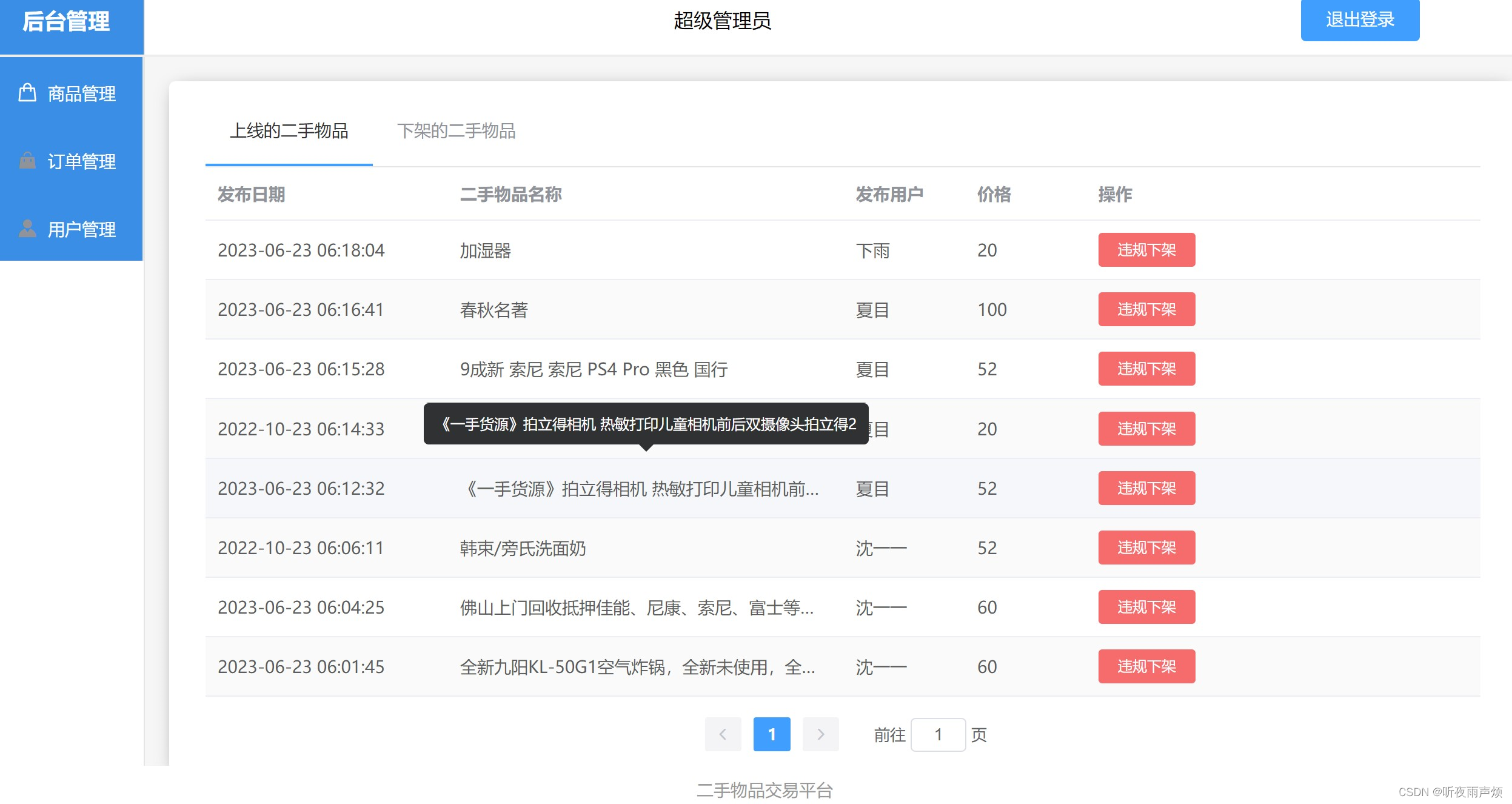
Task: Click the date 2023-06-23 06:12:32
Action: pos(301,488)
